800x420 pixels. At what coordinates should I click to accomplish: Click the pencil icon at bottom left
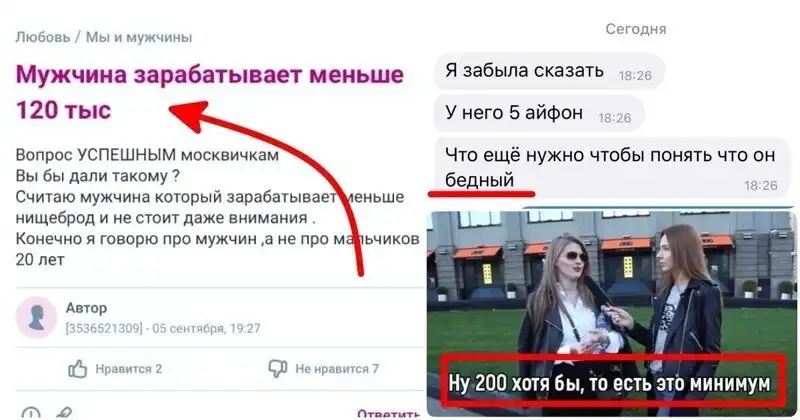[x=65, y=413]
